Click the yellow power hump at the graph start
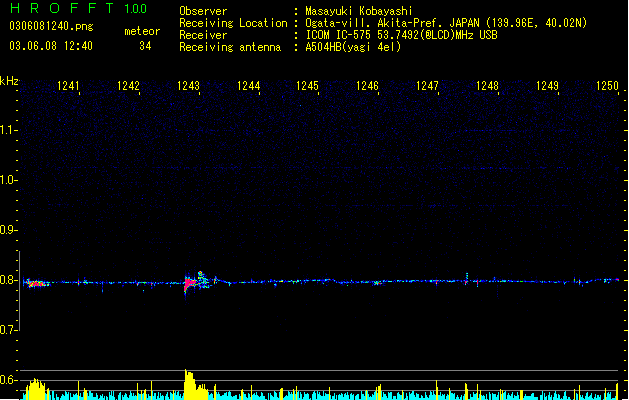This screenshot has width=629, height=400. pos(36,389)
